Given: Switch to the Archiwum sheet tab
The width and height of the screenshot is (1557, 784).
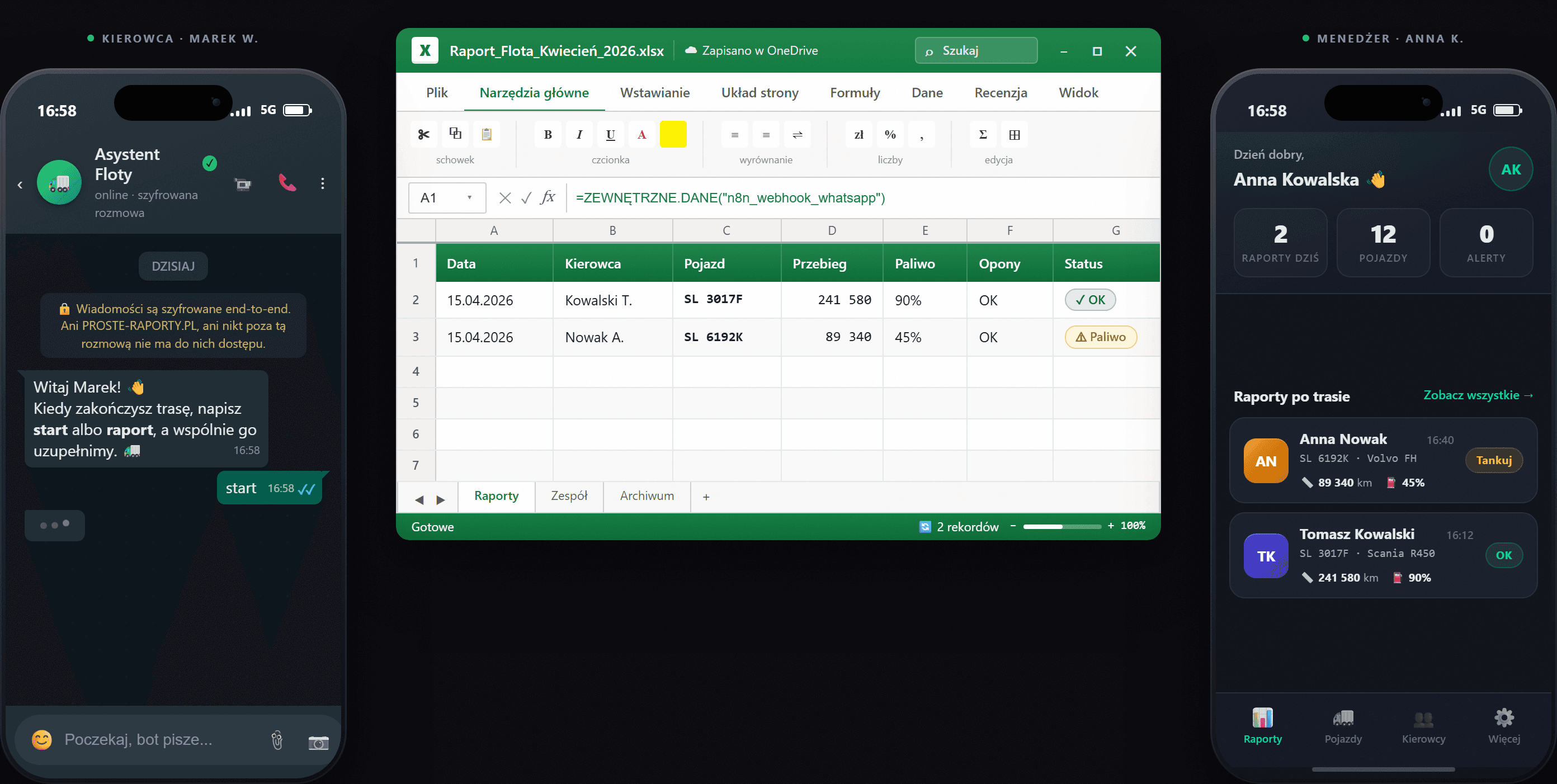Looking at the screenshot, I should click(647, 496).
